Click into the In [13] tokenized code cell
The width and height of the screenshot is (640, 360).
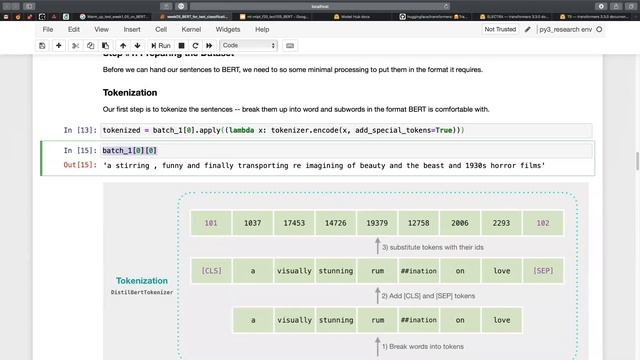click(x=347, y=130)
